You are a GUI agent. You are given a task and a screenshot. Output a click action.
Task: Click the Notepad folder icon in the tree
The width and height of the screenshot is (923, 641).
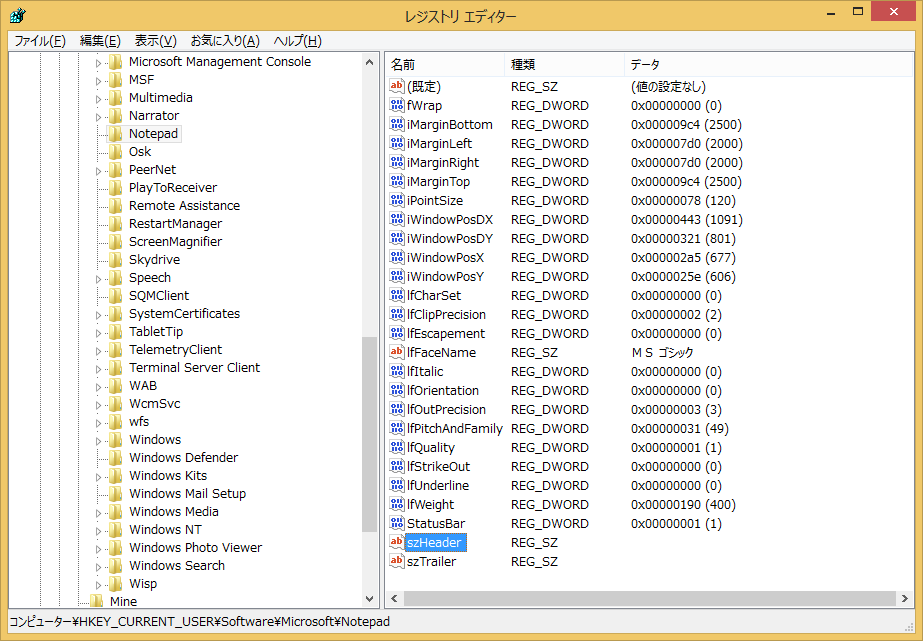click(x=113, y=133)
